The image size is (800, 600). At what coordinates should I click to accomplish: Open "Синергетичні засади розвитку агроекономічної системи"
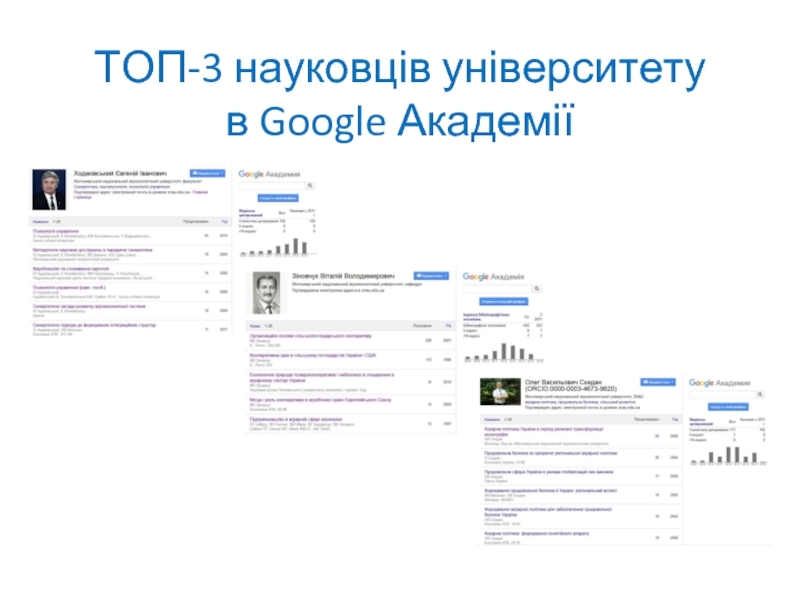89,306
